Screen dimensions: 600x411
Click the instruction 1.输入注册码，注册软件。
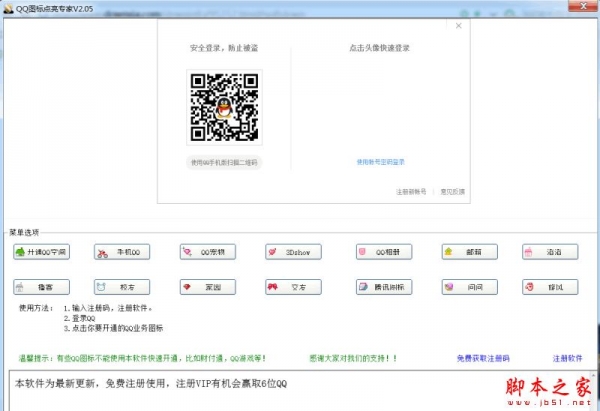[x=108, y=308]
